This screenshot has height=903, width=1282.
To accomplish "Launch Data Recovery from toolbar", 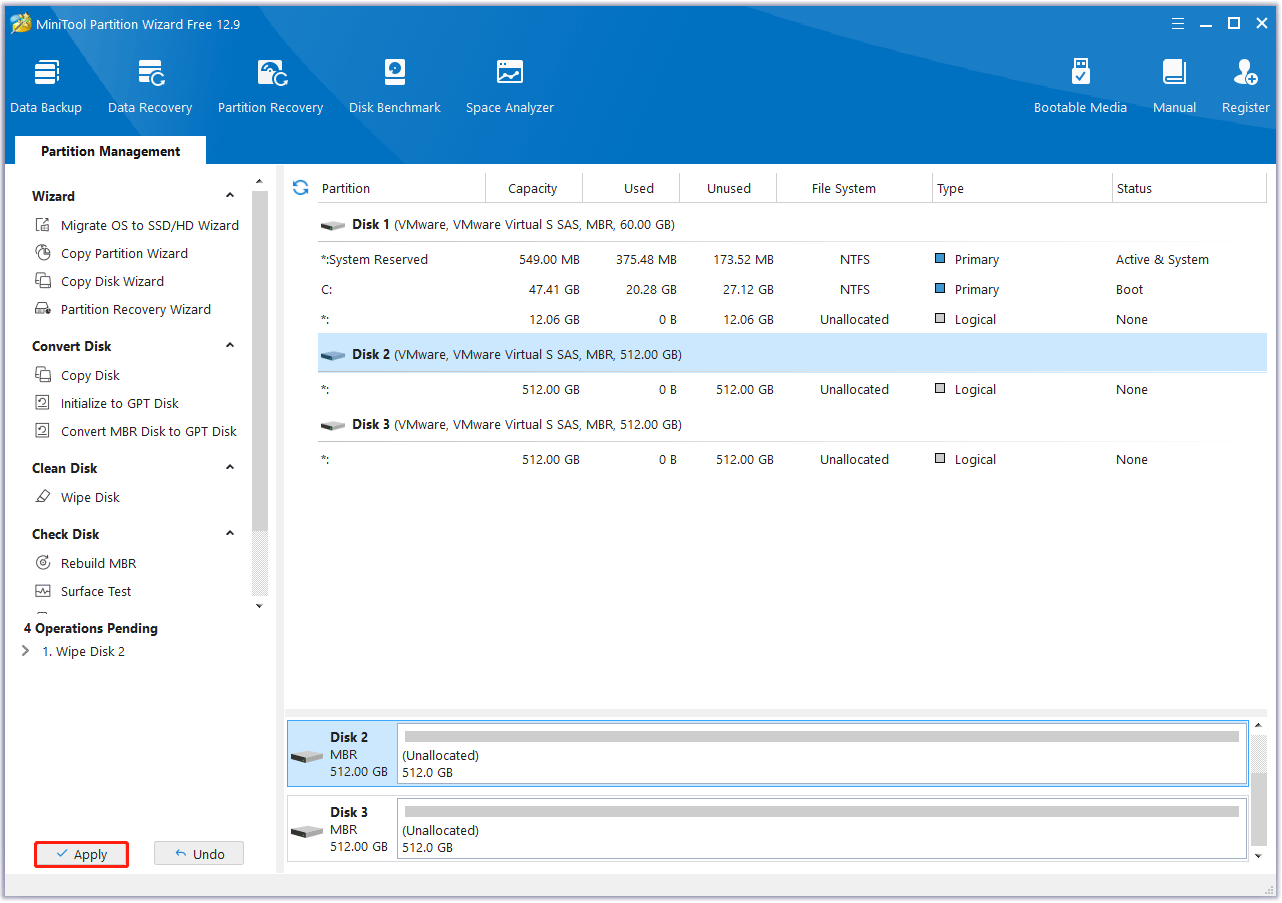I will click(x=150, y=86).
